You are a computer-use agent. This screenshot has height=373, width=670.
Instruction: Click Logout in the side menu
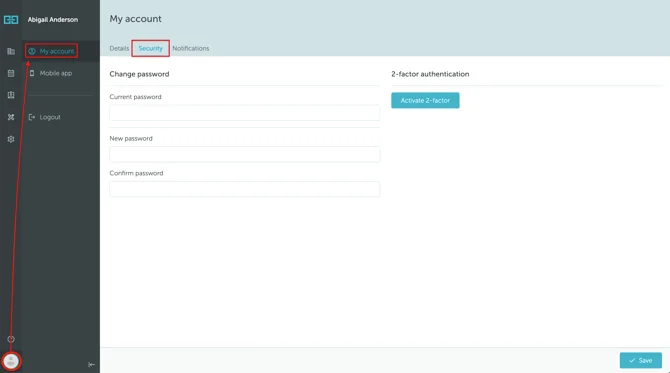(44, 117)
